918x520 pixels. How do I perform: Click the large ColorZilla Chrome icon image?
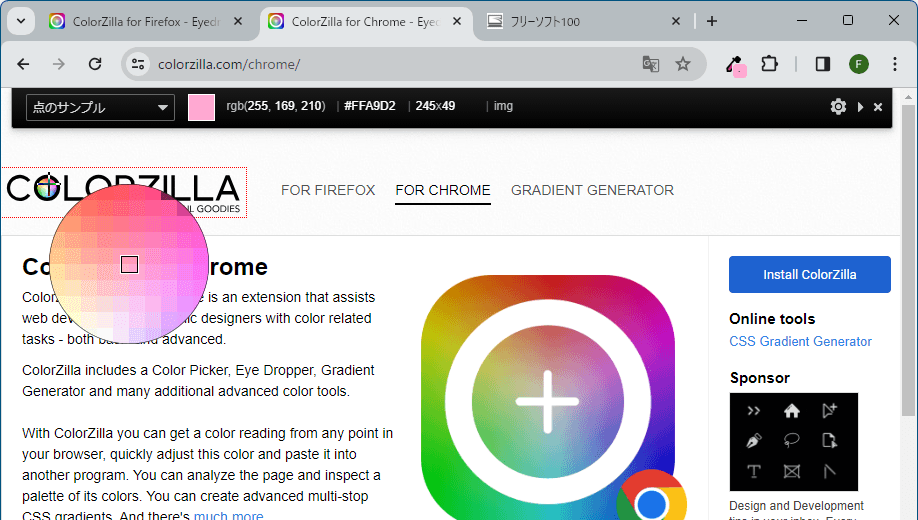(548, 398)
